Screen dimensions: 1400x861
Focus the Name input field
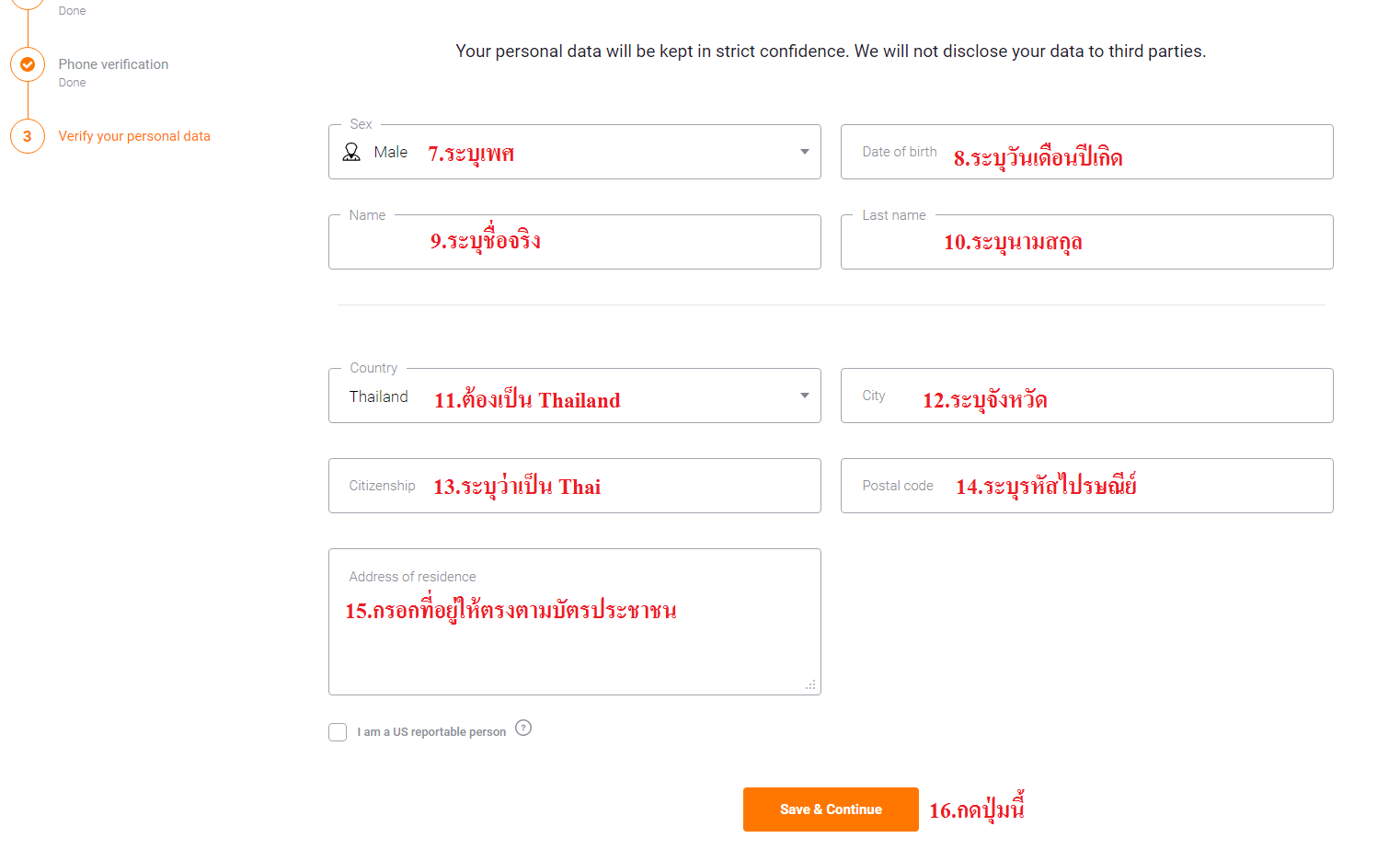pos(575,242)
